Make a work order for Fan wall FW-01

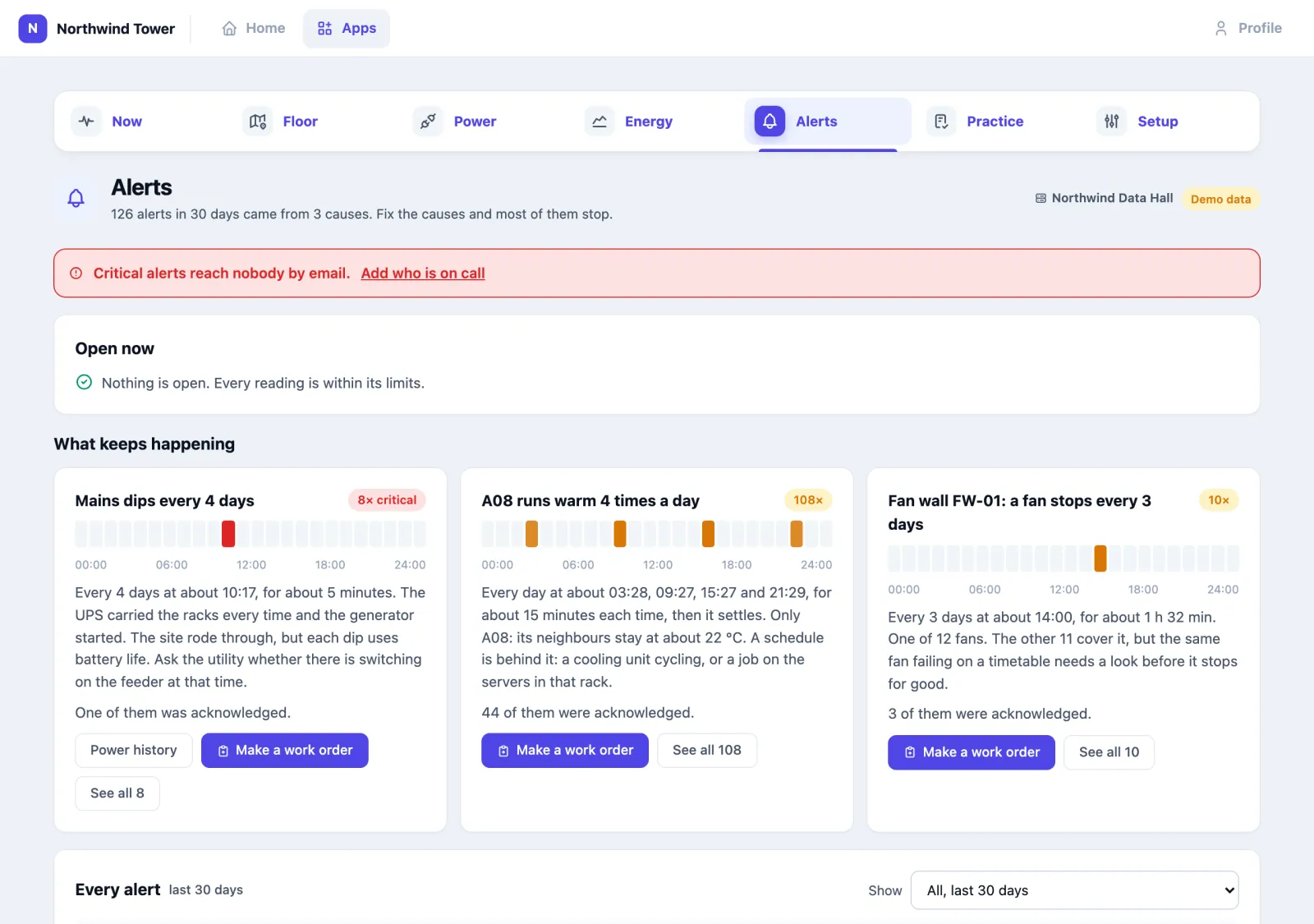pos(972,752)
